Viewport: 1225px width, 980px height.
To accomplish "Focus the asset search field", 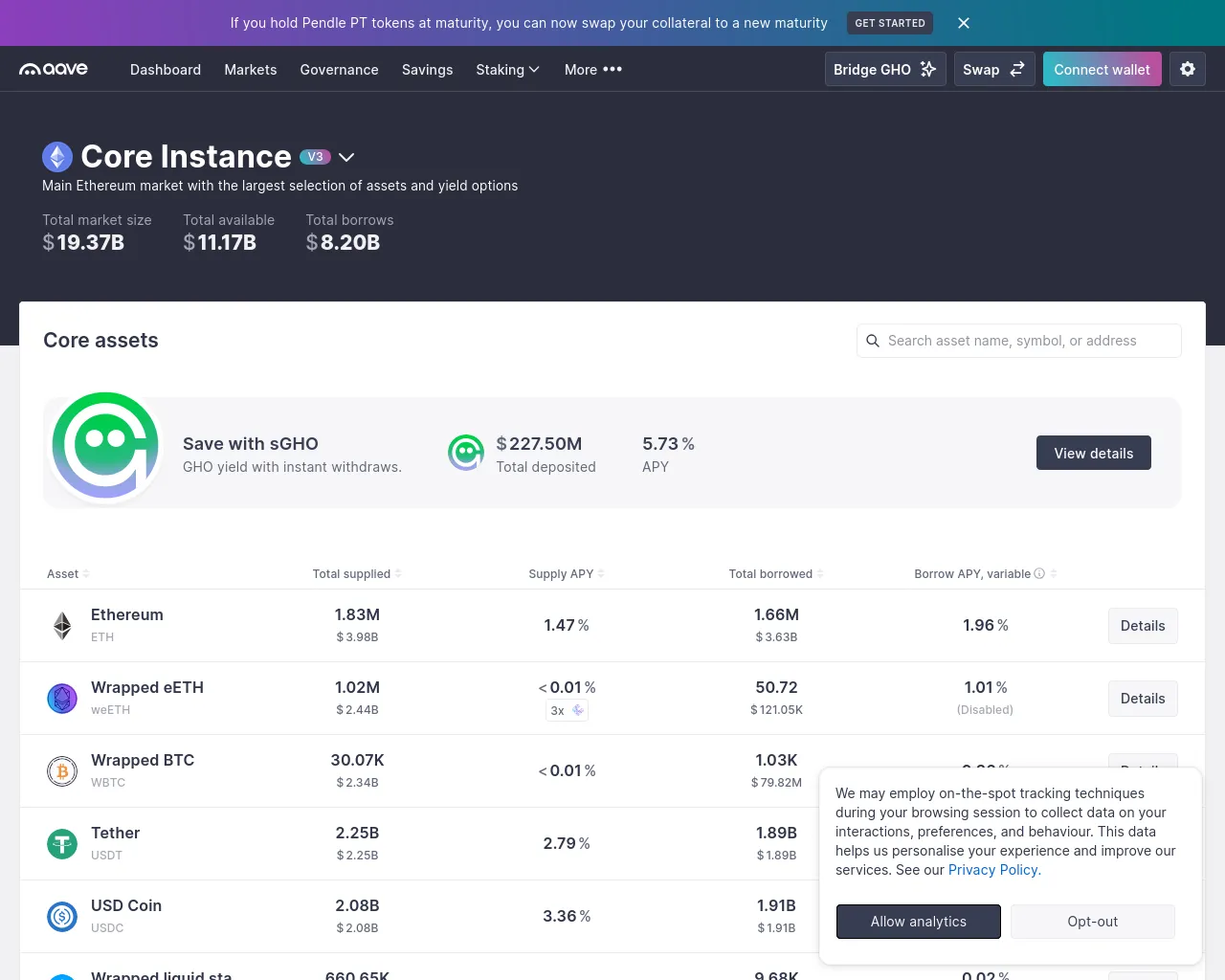I will (x=1019, y=341).
